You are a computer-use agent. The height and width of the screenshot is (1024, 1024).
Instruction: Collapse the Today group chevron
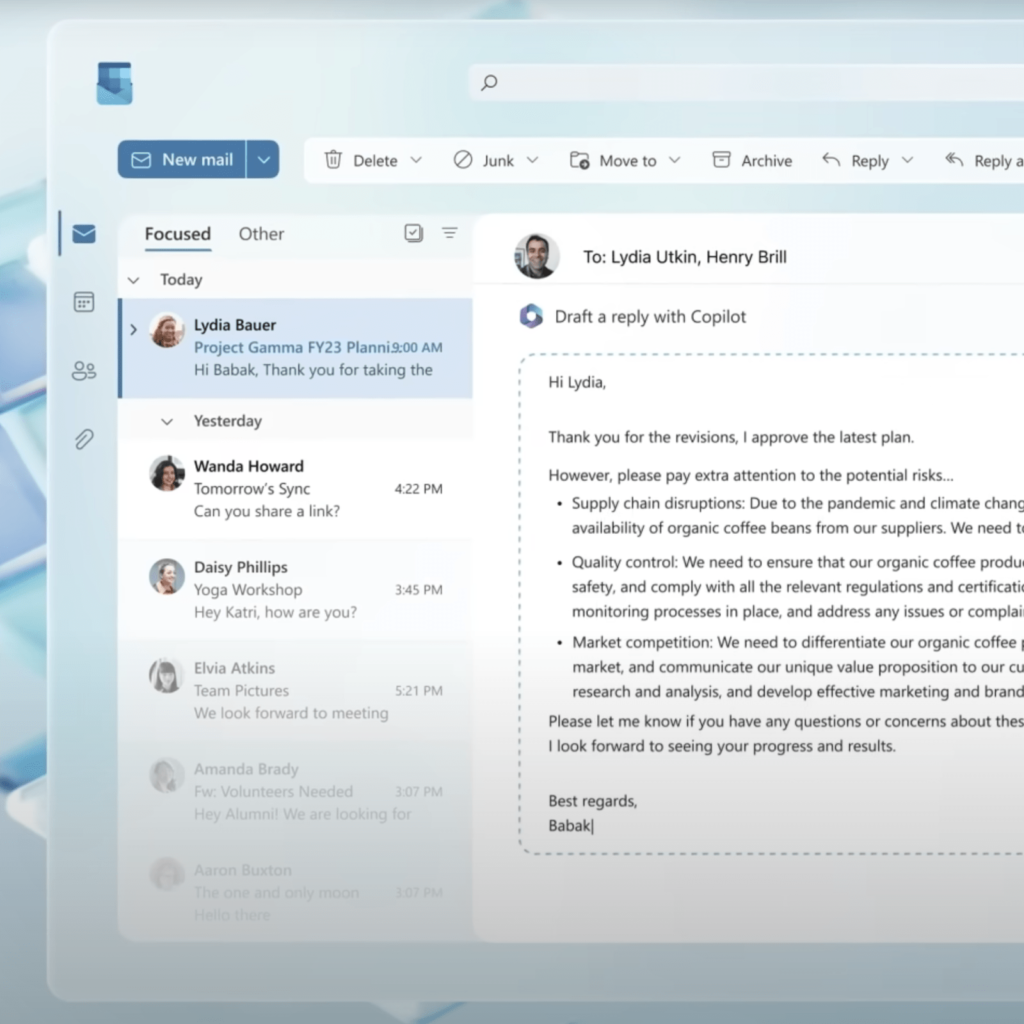(134, 280)
